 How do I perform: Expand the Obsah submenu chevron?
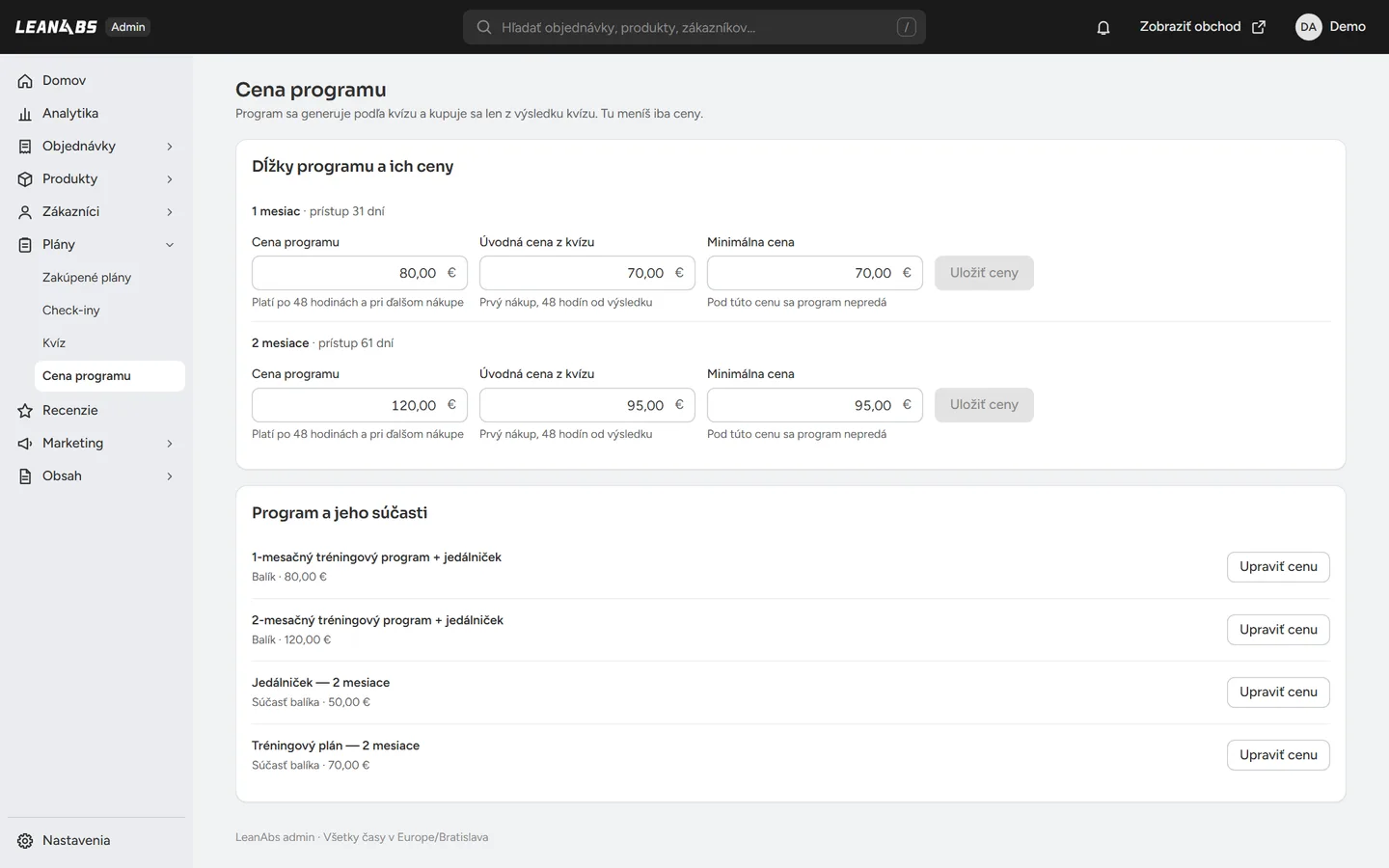(x=170, y=476)
